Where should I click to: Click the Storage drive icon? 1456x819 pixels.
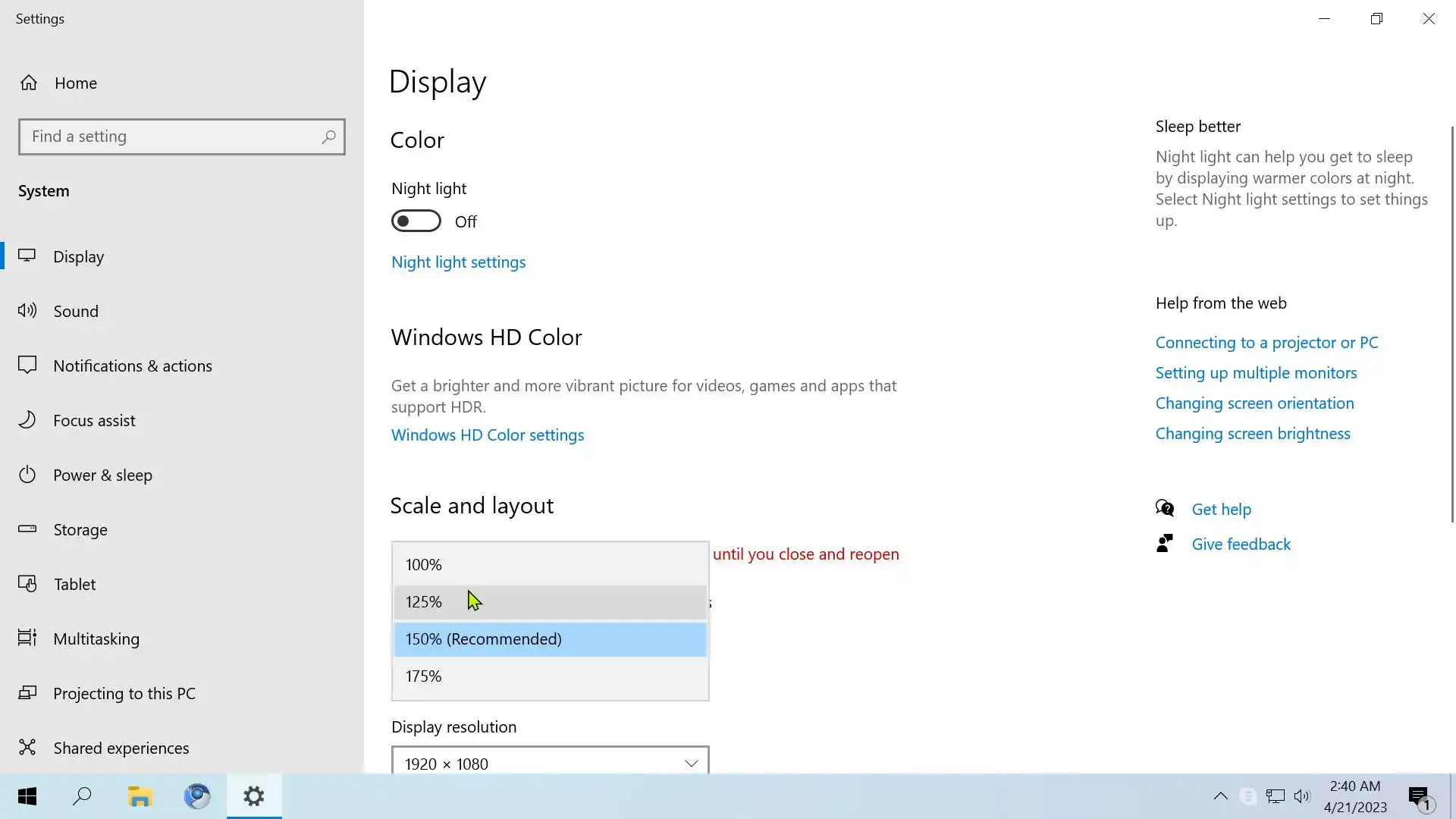click(27, 529)
